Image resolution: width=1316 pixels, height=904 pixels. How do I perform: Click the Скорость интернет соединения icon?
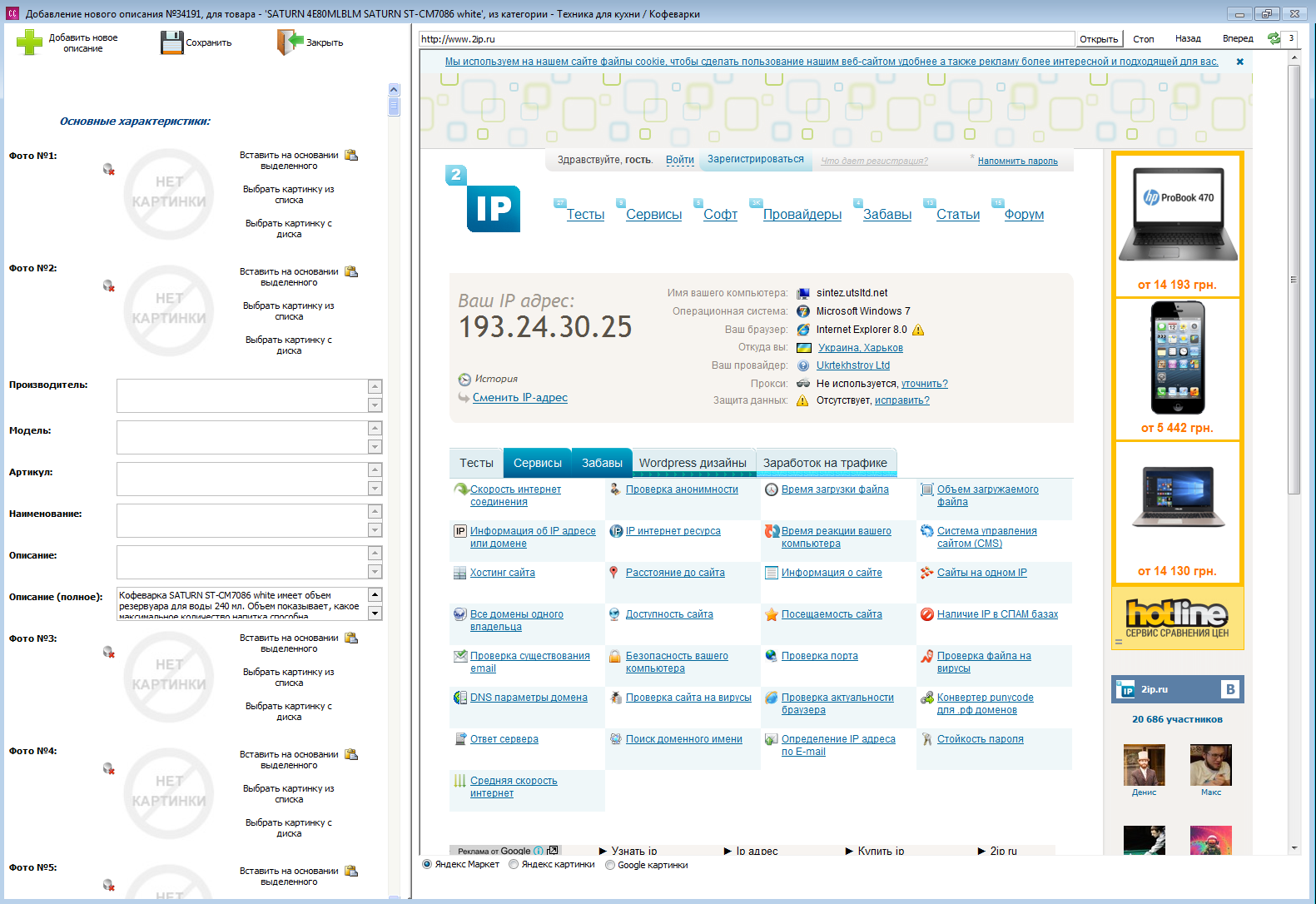point(460,489)
